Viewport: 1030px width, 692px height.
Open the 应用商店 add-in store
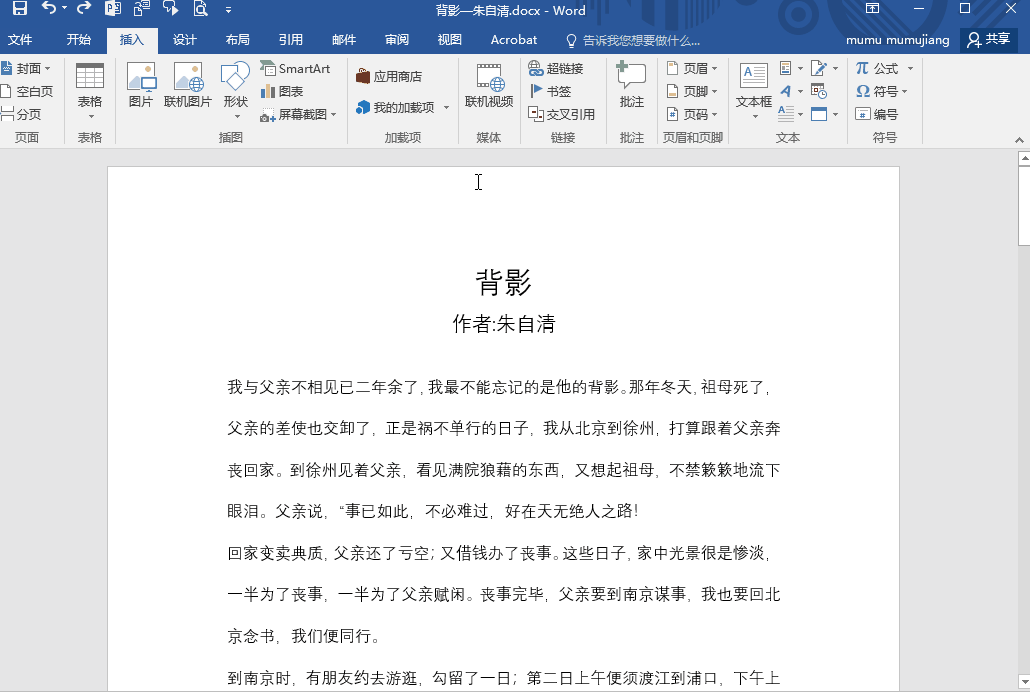[x=389, y=76]
